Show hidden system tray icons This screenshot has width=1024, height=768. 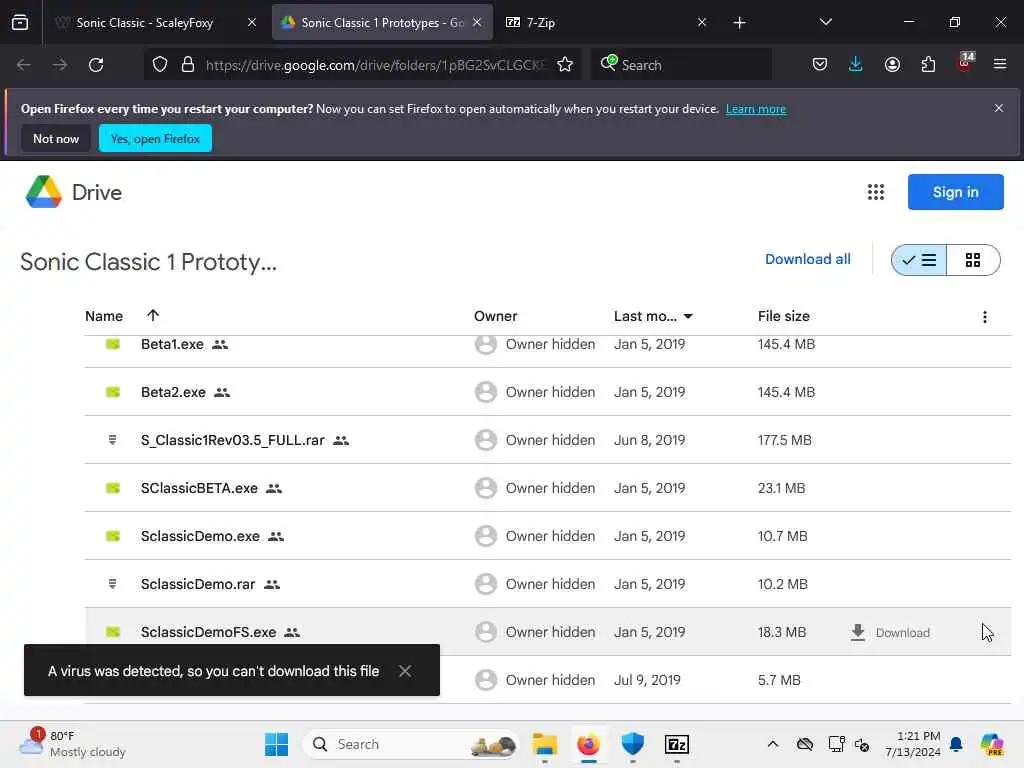[773, 744]
